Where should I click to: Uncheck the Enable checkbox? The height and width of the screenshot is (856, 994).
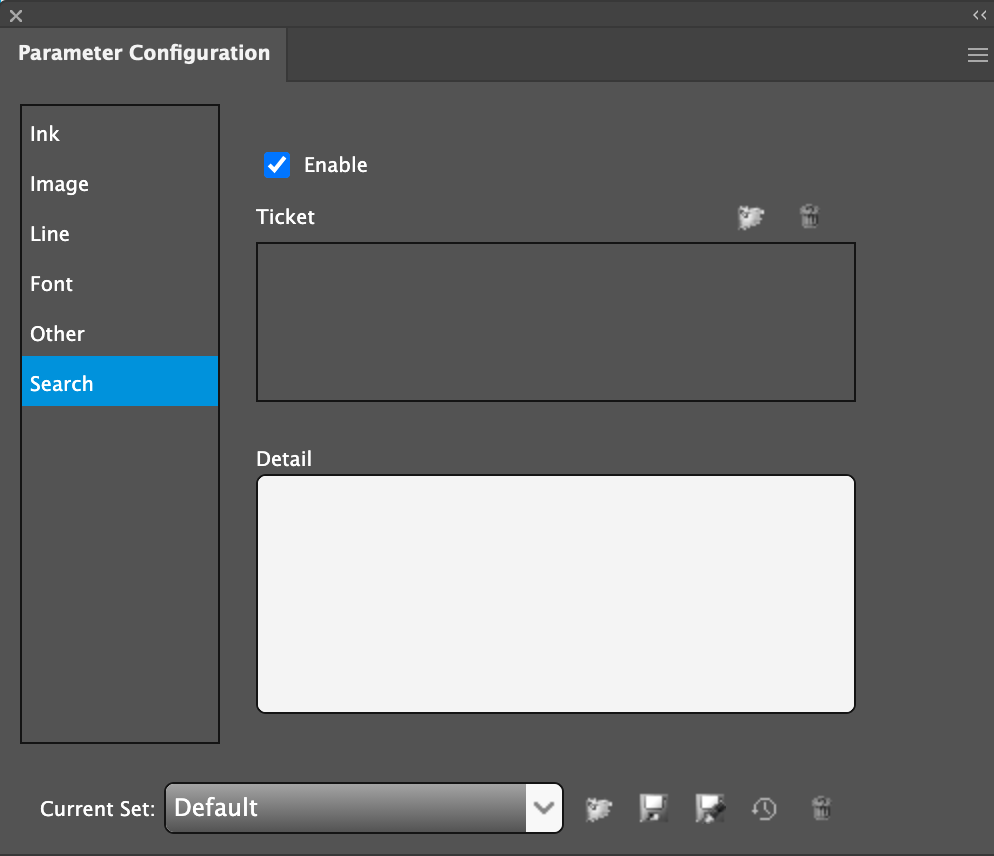(277, 165)
